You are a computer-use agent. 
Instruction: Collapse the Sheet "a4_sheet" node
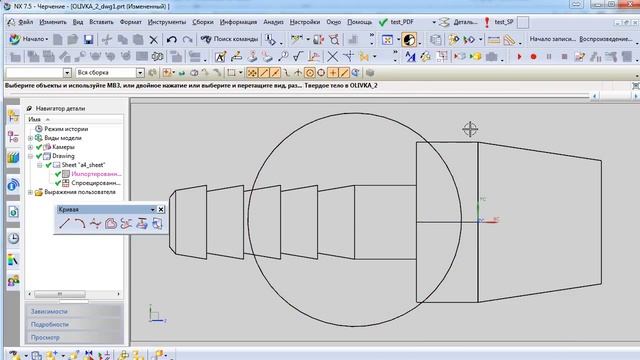pyautogui.click(x=40, y=165)
